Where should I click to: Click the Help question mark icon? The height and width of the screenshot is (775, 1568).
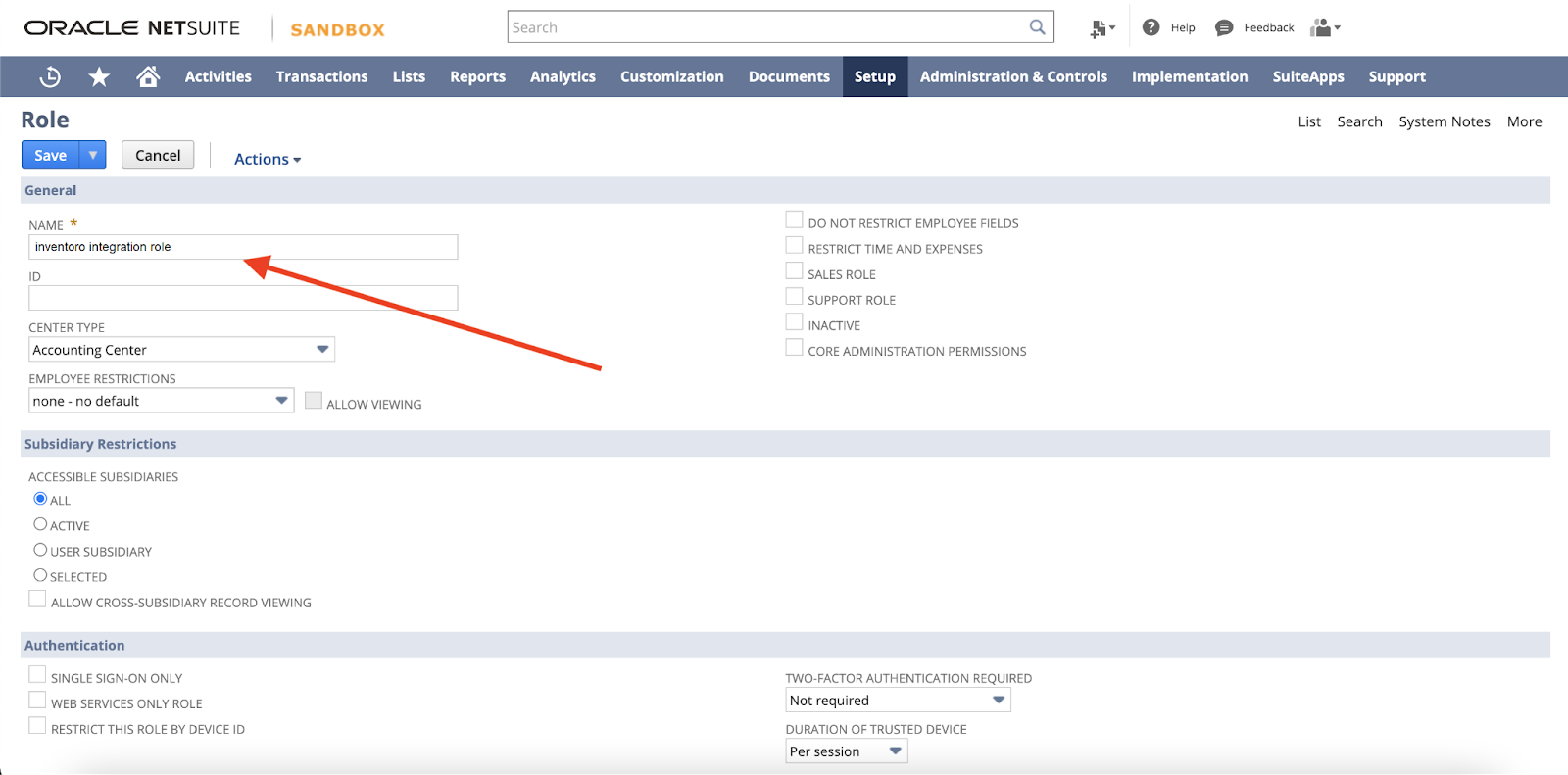click(x=1151, y=27)
